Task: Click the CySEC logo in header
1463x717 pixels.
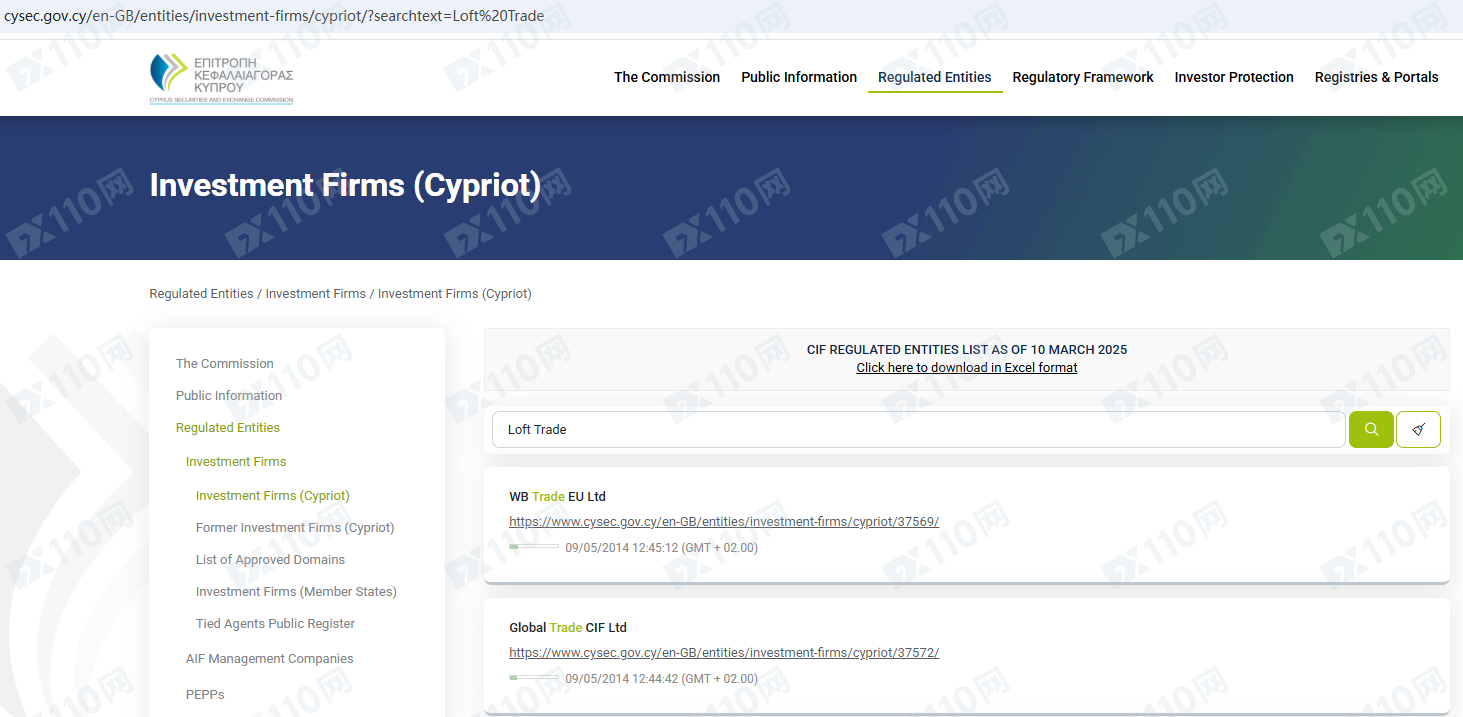Action: [x=221, y=78]
